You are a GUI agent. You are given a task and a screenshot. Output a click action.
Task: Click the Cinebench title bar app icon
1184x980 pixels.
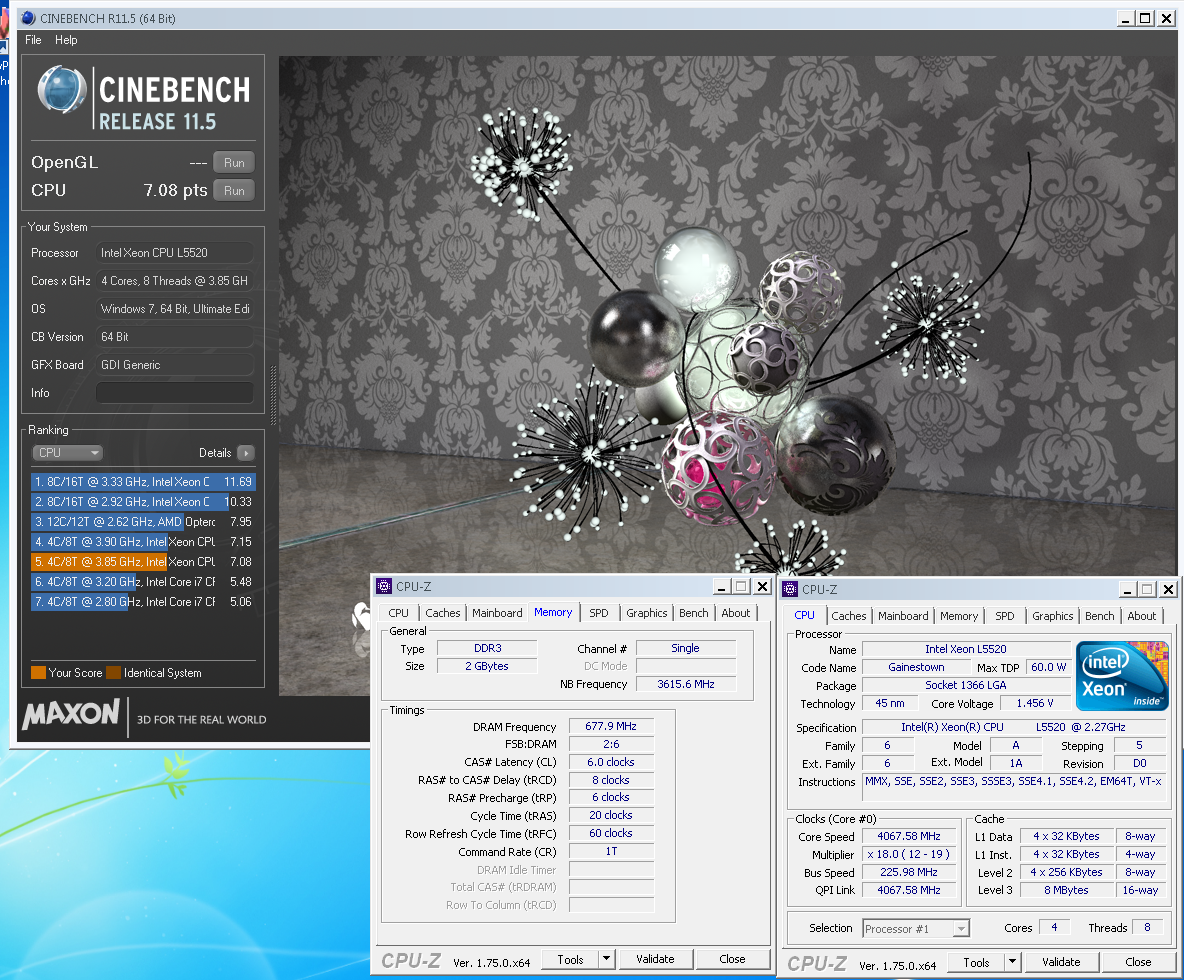29,18
